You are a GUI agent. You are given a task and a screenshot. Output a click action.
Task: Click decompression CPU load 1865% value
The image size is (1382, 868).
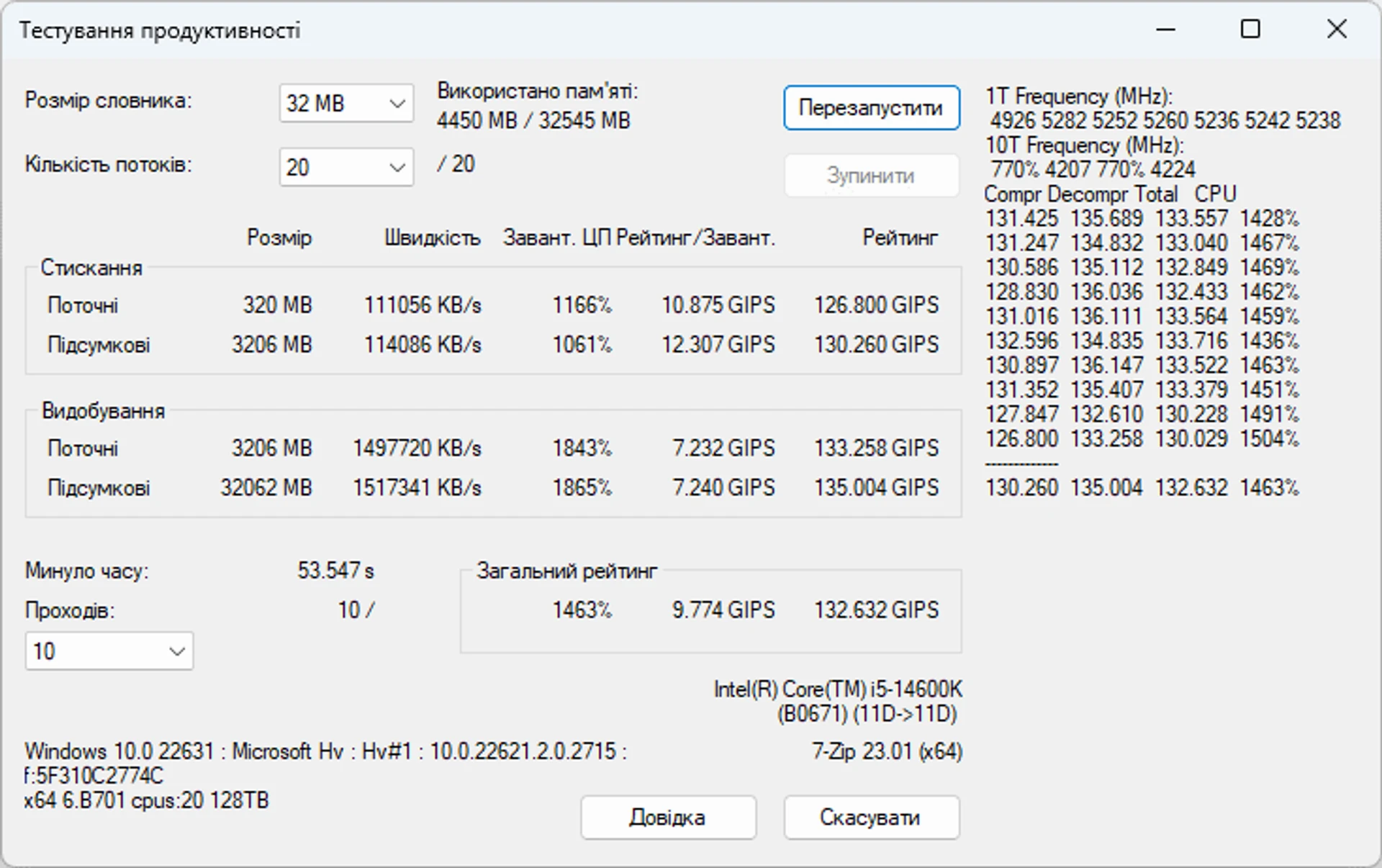pos(582,488)
